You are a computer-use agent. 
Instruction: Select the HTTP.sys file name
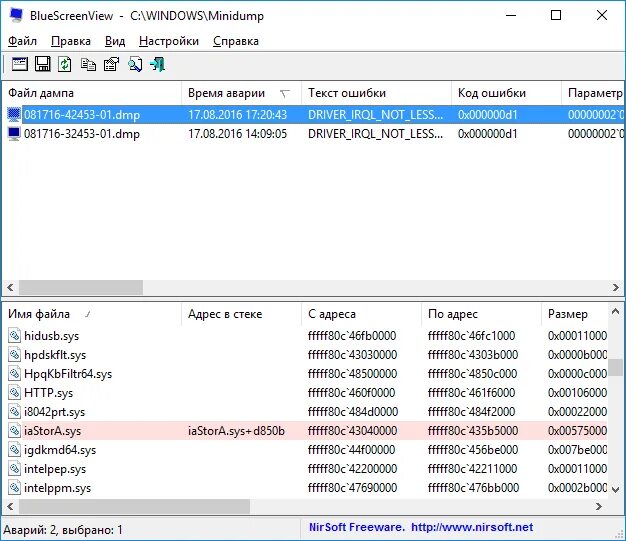tap(48, 393)
